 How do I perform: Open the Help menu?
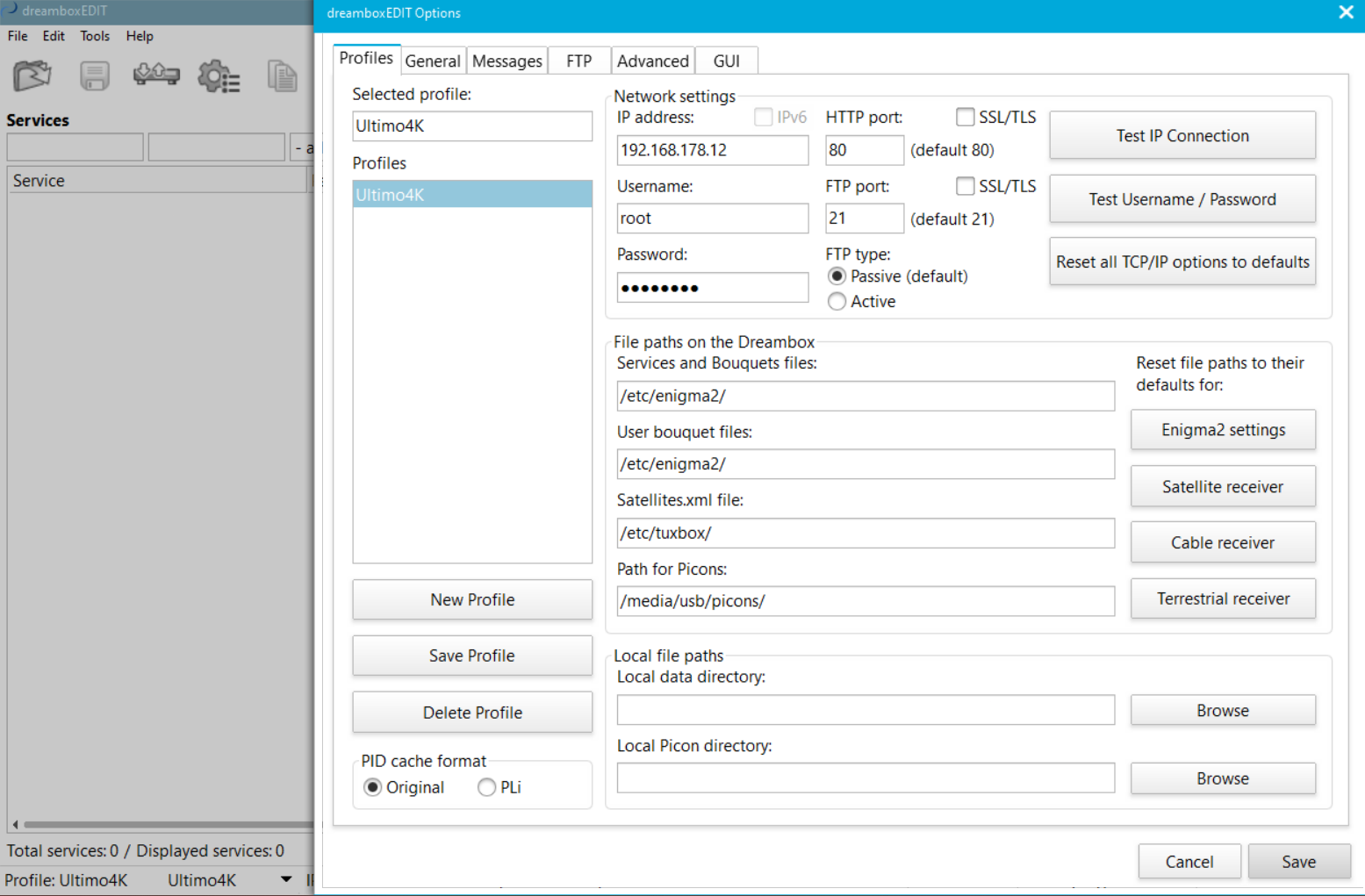click(x=140, y=36)
